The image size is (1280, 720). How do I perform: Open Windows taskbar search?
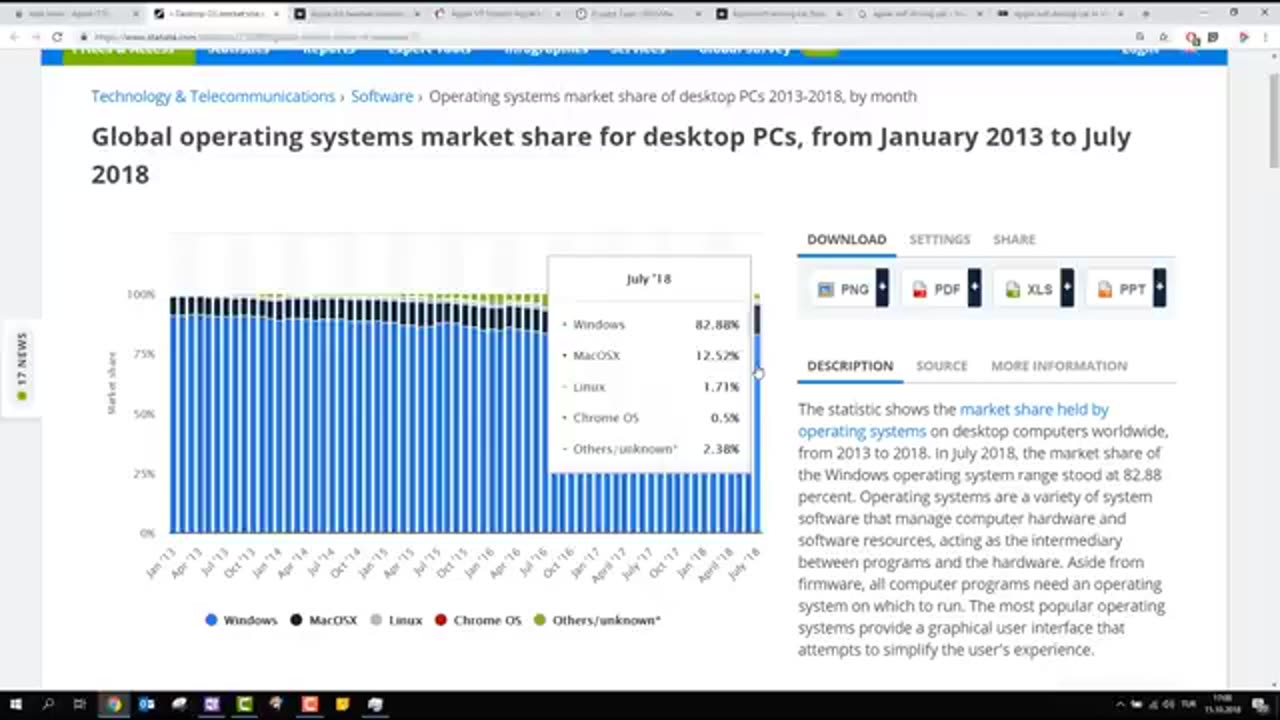48,704
